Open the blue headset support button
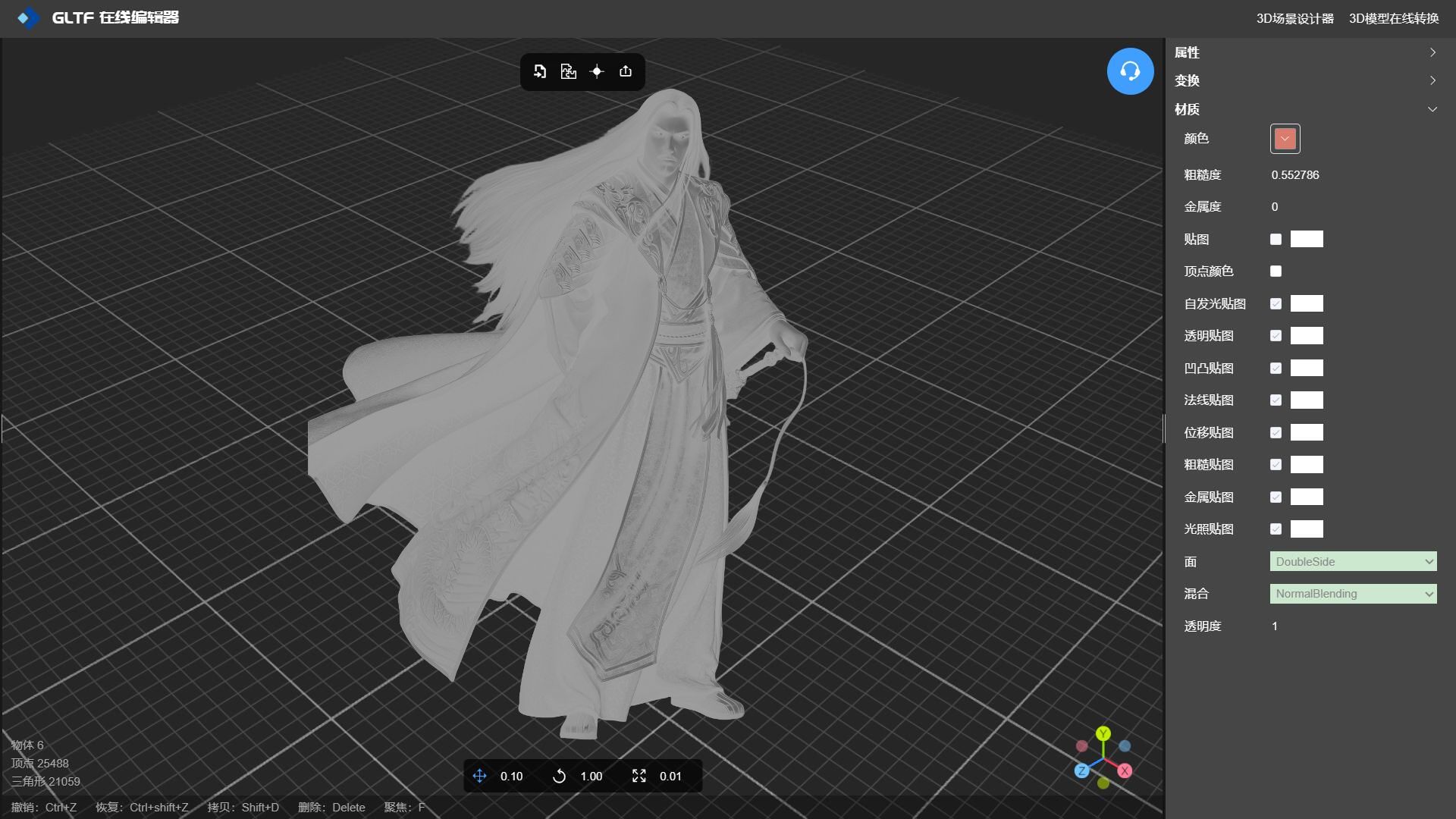Image resolution: width=1456 pixels, height=819 pixels. (x=1130, y=71)
